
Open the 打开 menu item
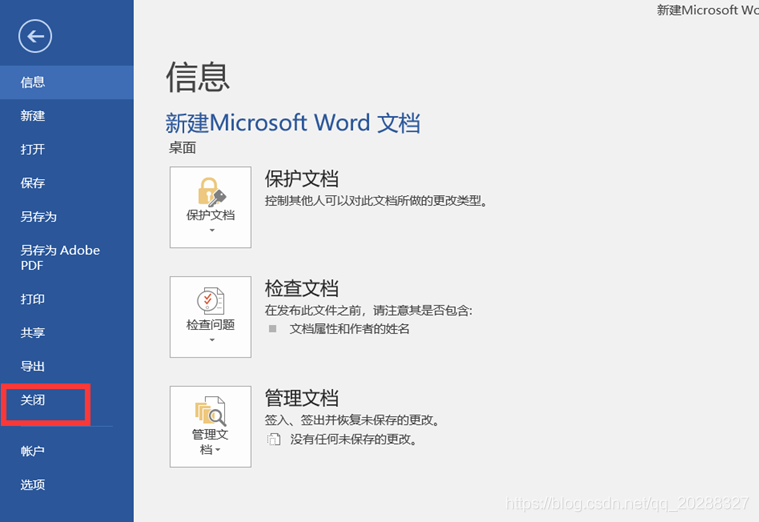67,149
